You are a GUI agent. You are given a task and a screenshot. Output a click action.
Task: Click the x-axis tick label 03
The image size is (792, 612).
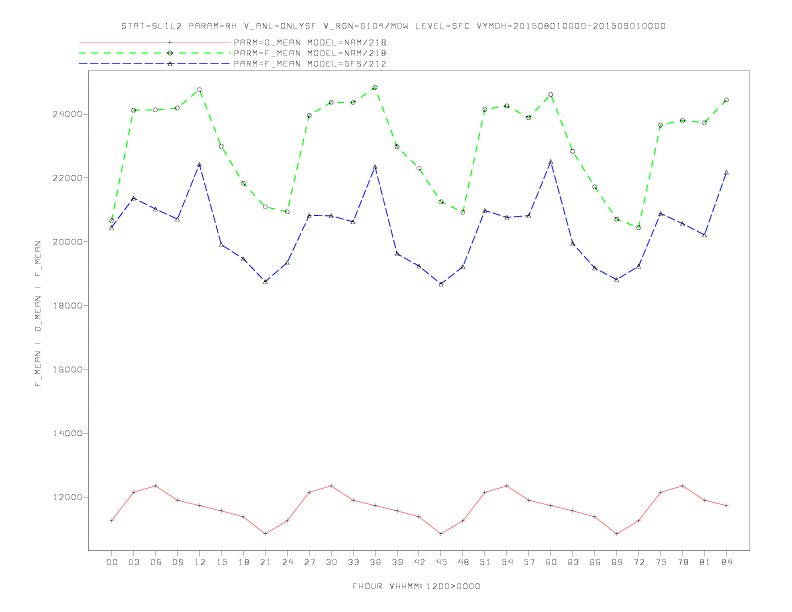click(x=133, y=562)
